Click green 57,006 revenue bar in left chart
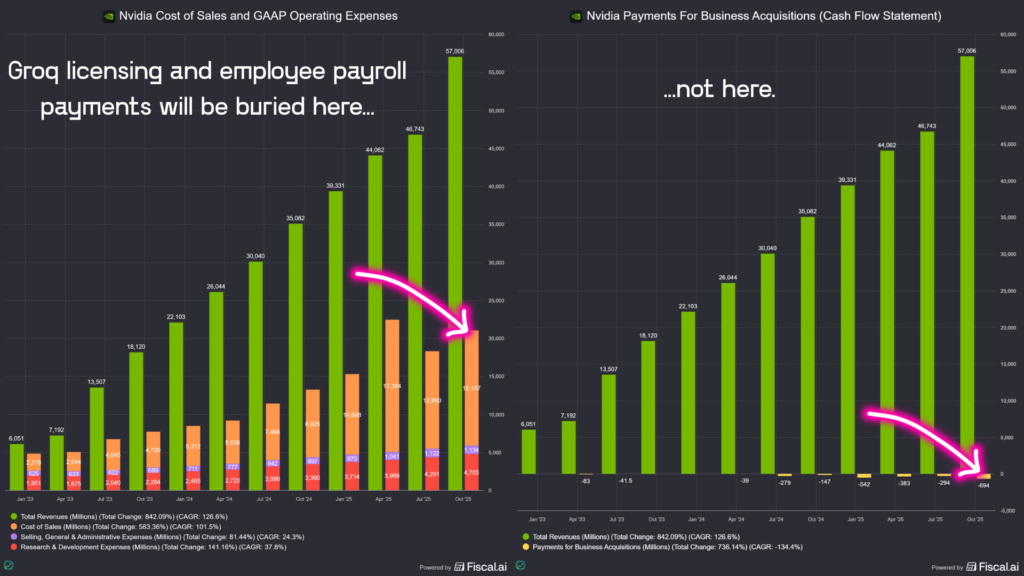The image size is (1024, 576). tap(455, 274)
